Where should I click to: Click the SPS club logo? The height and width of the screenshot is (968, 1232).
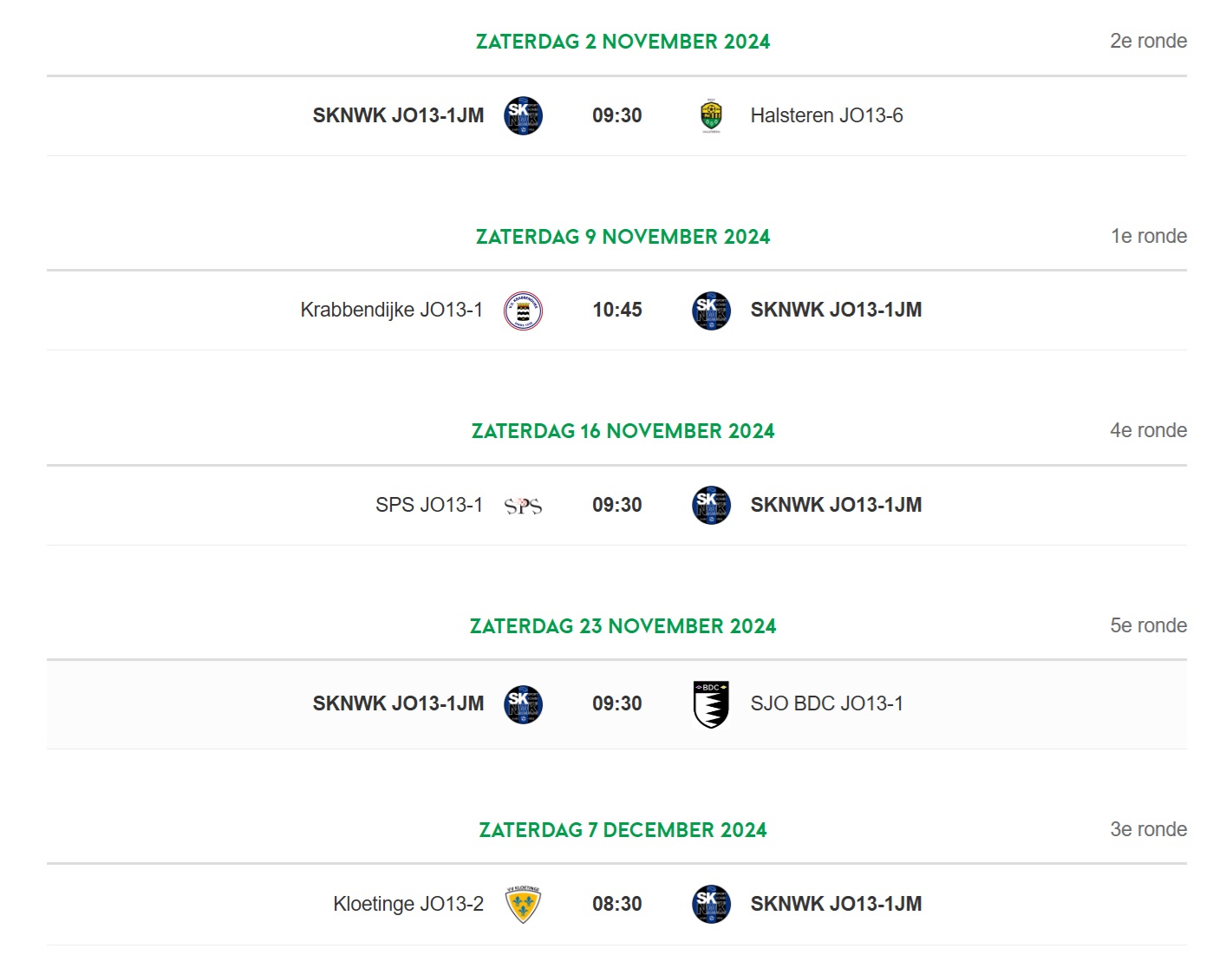pyautogui.click(x=523, y=506)
